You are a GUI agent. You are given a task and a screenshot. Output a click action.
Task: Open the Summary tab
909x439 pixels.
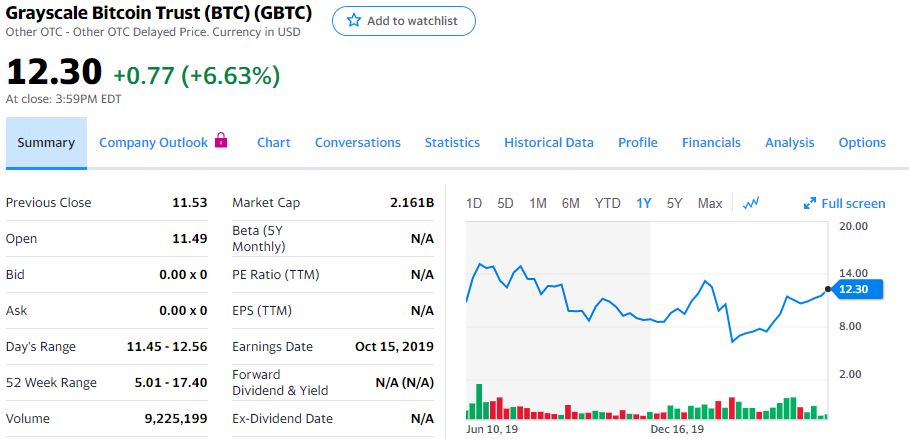[x=46, y=143]
